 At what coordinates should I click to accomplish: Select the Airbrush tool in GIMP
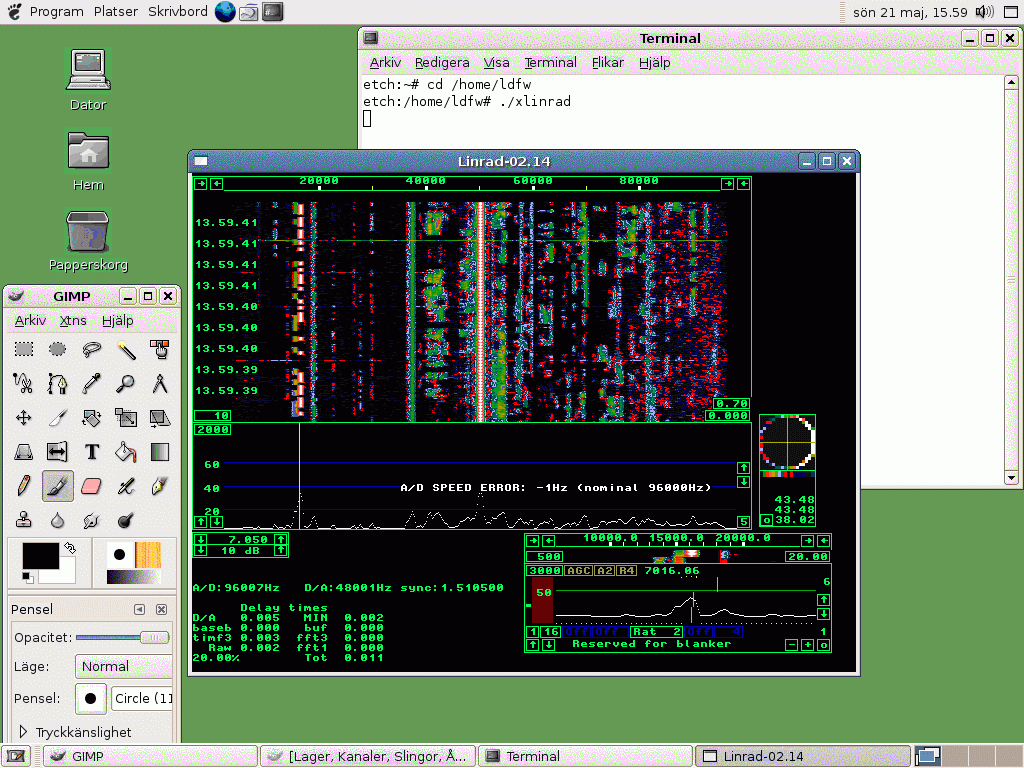click(125, 486)
